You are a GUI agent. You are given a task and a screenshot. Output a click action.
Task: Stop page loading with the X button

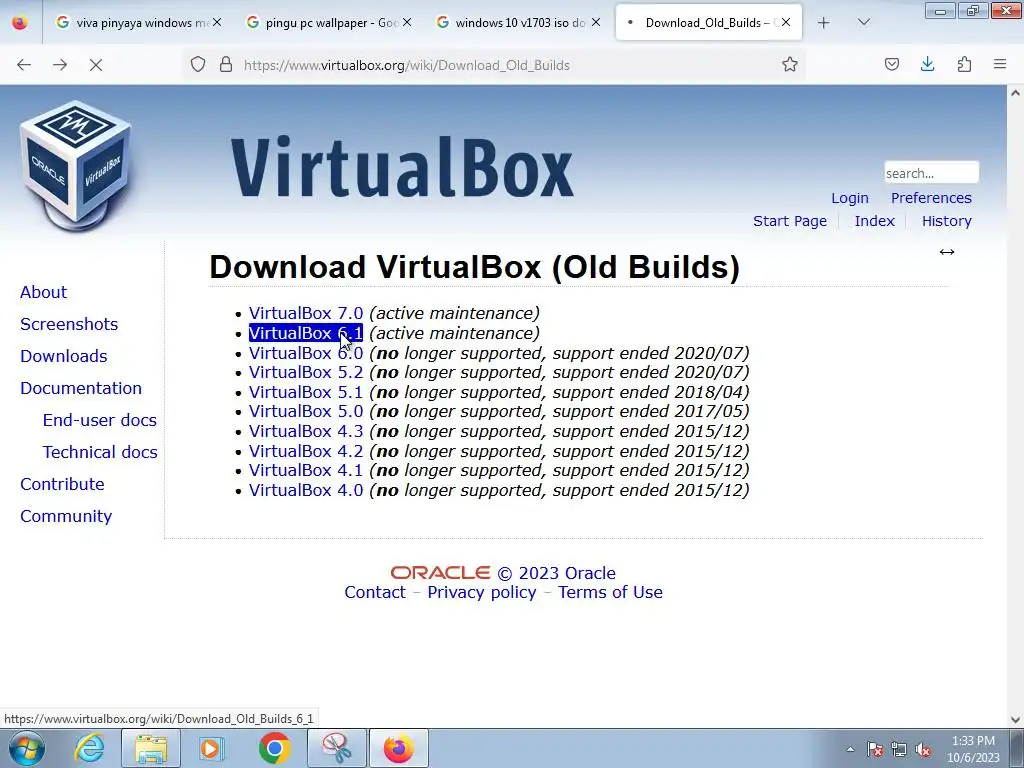coord(95,65)
